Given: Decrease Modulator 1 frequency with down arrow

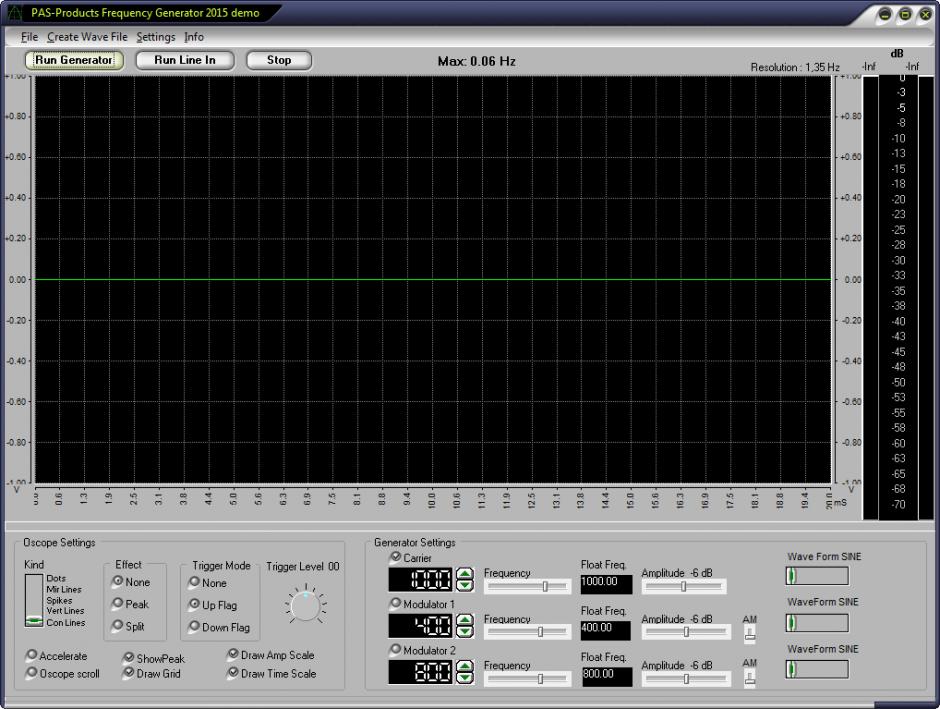Looking at the screenshot, I should point(465,631).
